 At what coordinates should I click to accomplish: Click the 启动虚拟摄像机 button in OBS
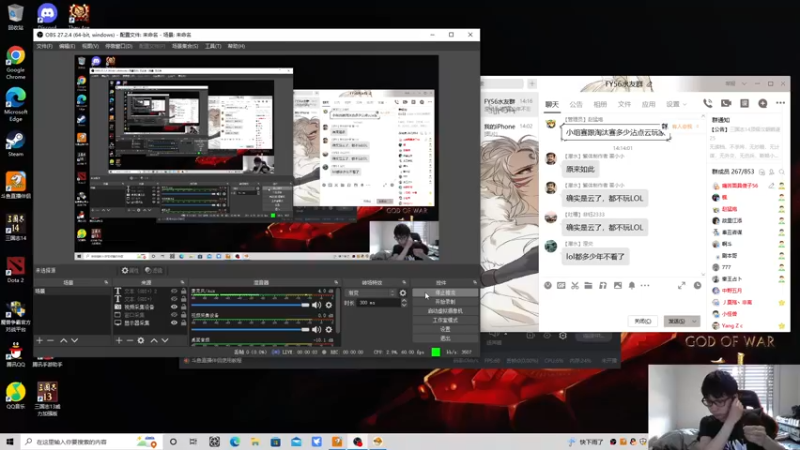445,311
